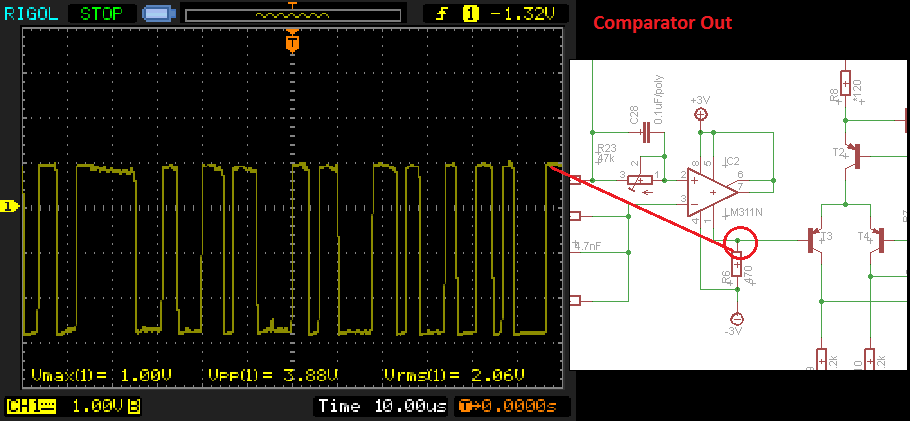Image resolution: width=910 pixels, height=421 pixels.
Task: Click the Urms(1)= 2.06V measurement
Action: point(454,375)
